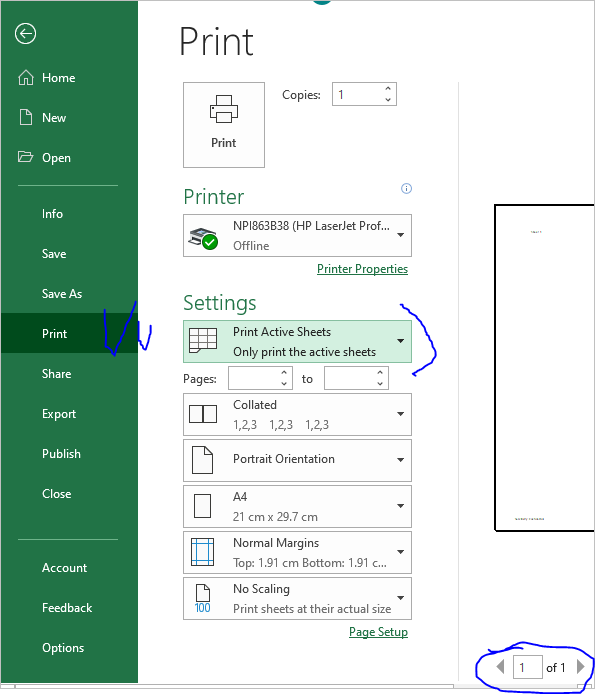This screenshot has height=694, width=595.
Task: Open the Feedback page
Action: pos(69,608)
